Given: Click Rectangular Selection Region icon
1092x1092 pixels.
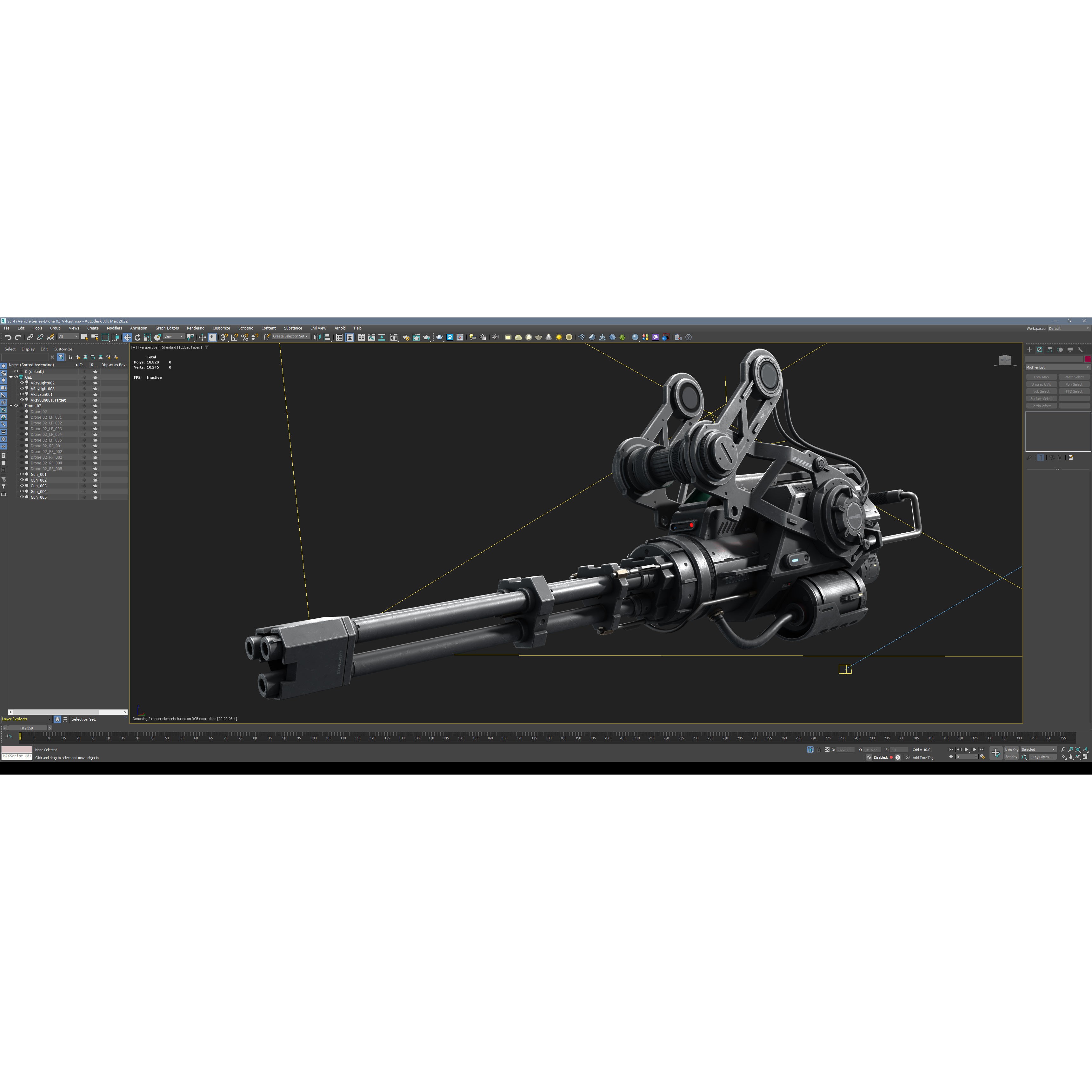Looking at the screenshot, I should tap(105, 337).
